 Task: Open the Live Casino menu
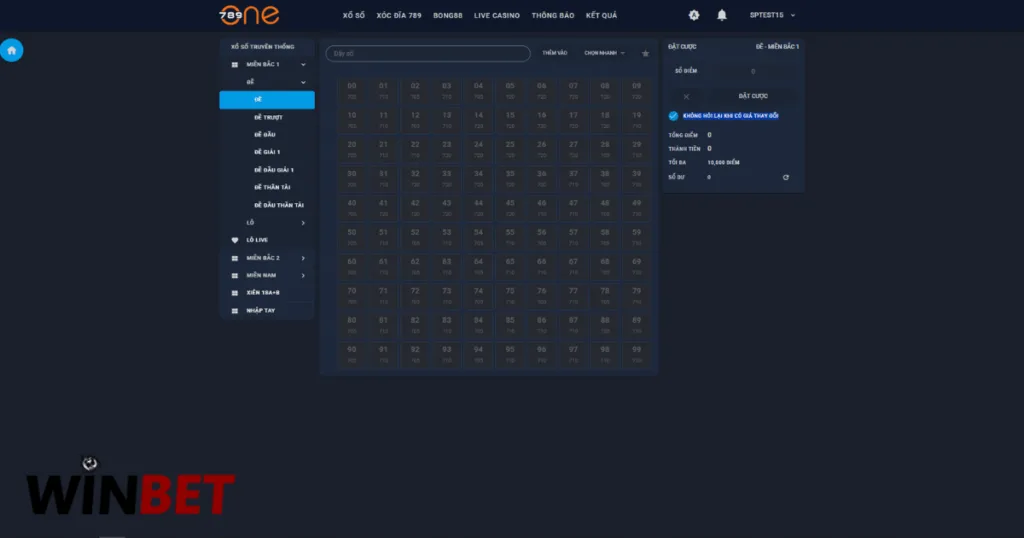tap(497, 16)
